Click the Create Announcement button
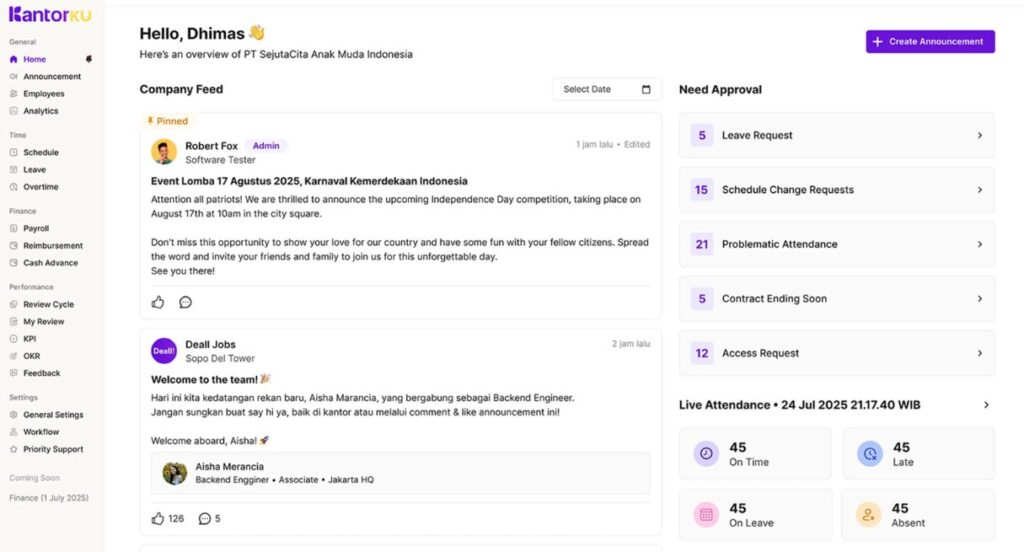The width and height of the screenshot is (1024, 552). 930,41
